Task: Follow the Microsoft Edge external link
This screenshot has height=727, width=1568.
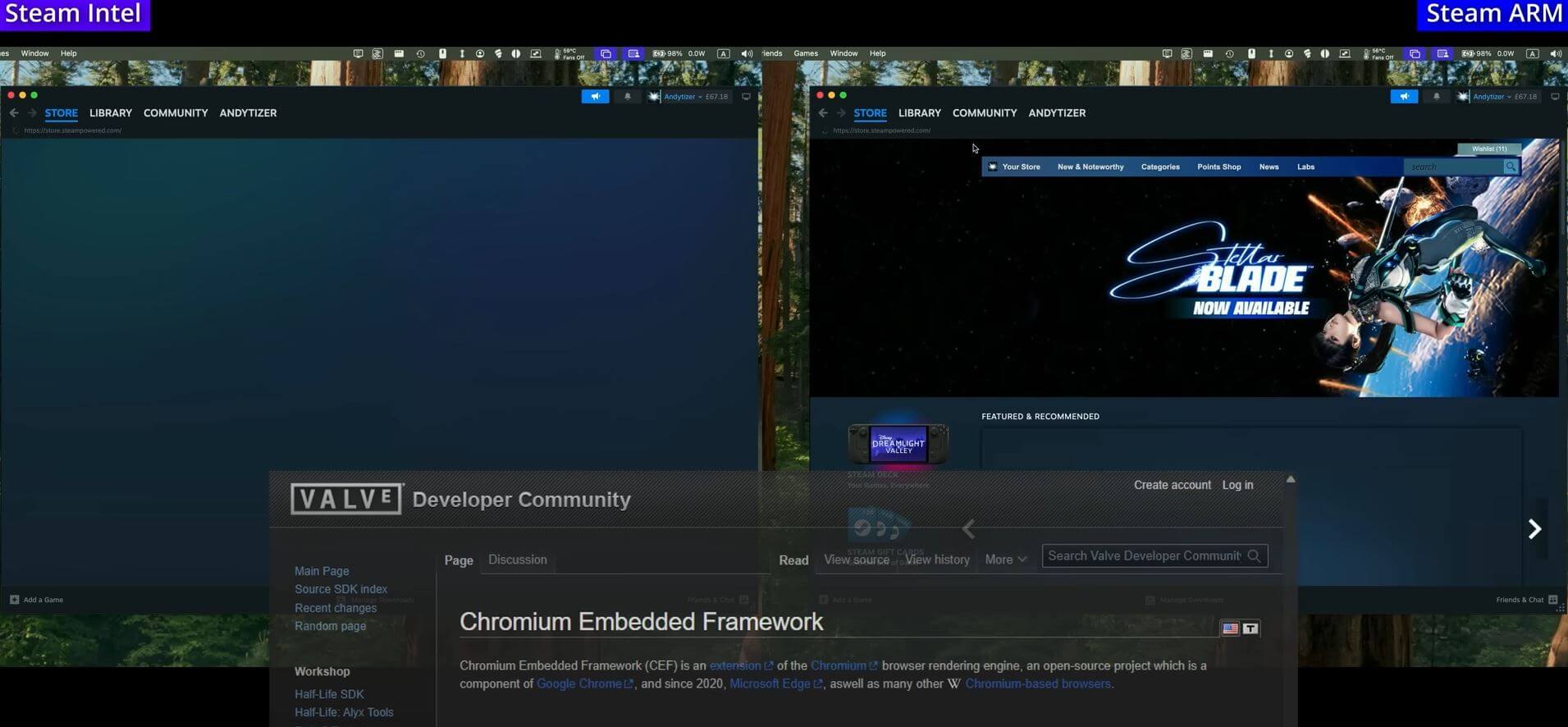Action: 775,684
